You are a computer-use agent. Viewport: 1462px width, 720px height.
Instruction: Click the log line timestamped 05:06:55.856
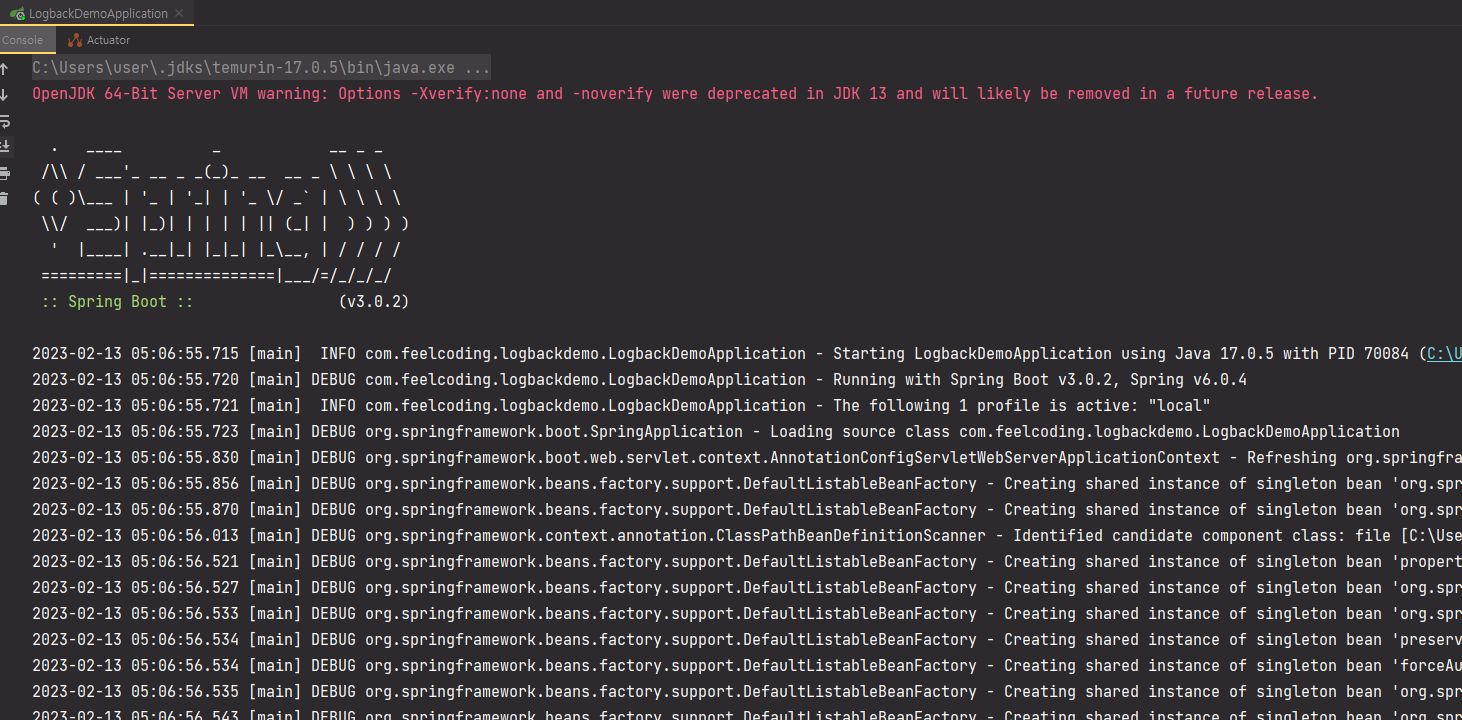click(747, 483)
